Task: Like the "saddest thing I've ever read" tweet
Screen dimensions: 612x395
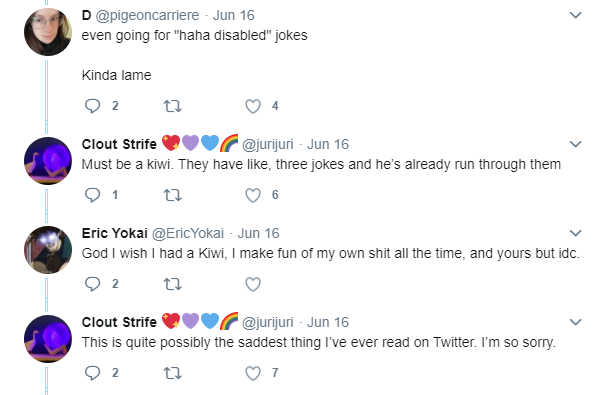Action: (253, 373)
